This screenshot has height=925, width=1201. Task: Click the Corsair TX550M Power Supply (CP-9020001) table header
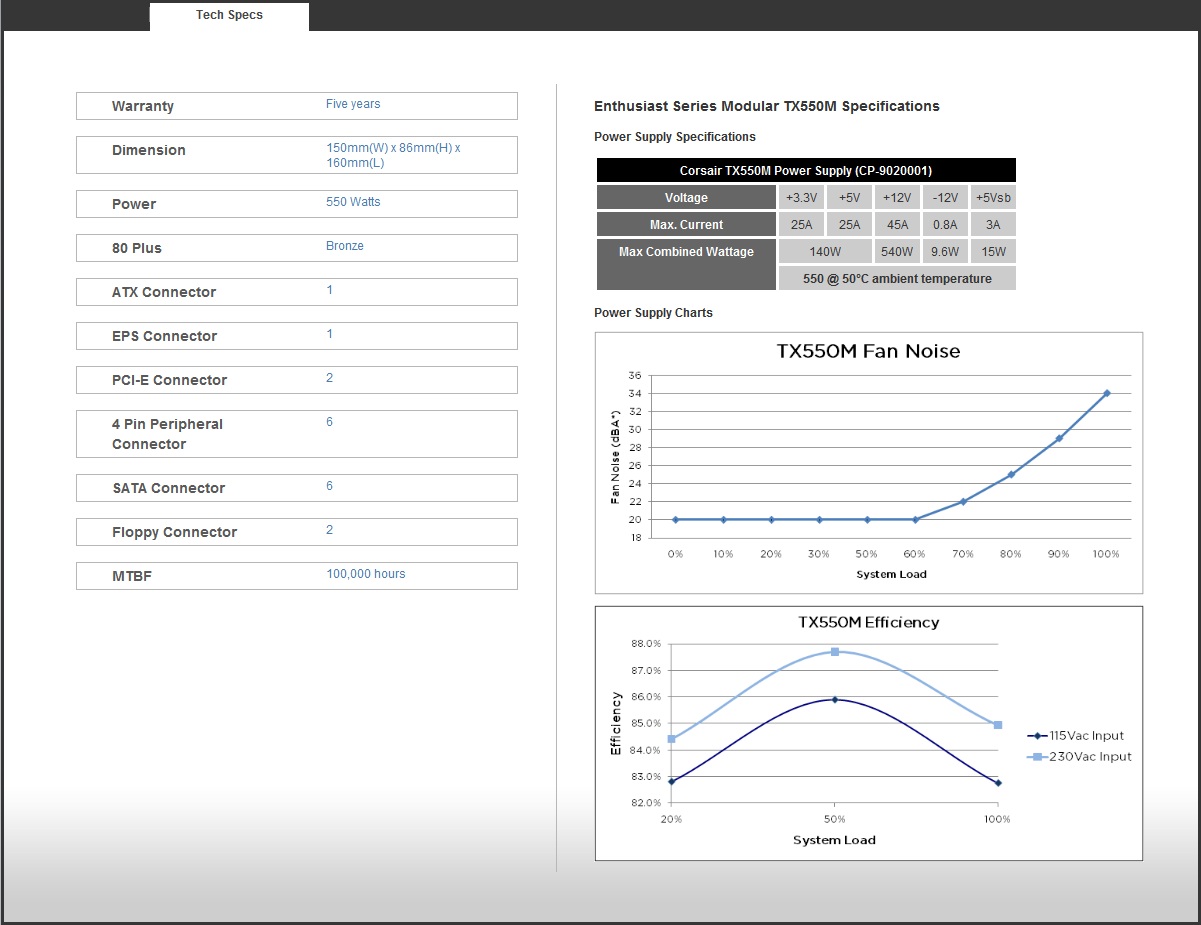[806, 171]
